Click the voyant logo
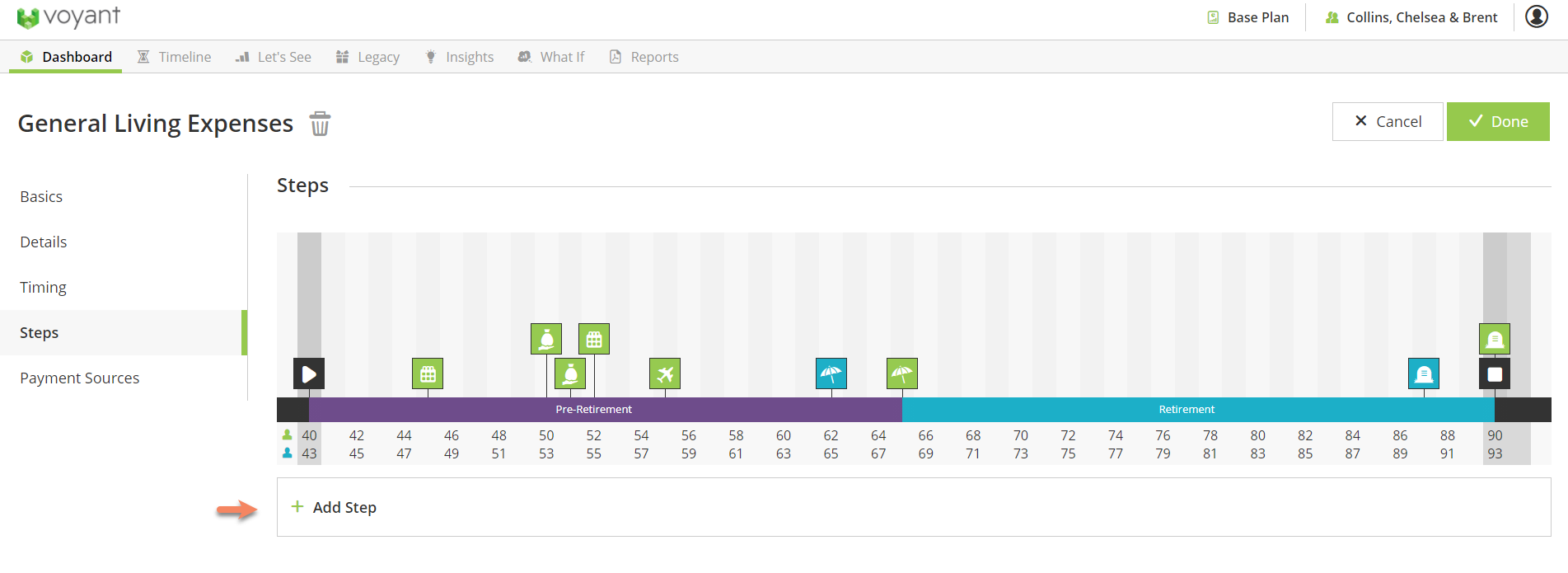Viewport: 1568px width, 573px height. 68,17
